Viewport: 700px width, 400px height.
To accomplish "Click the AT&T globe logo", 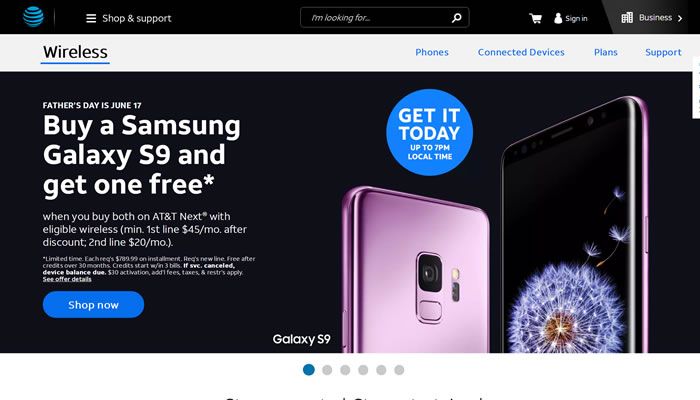I will 33,17.
